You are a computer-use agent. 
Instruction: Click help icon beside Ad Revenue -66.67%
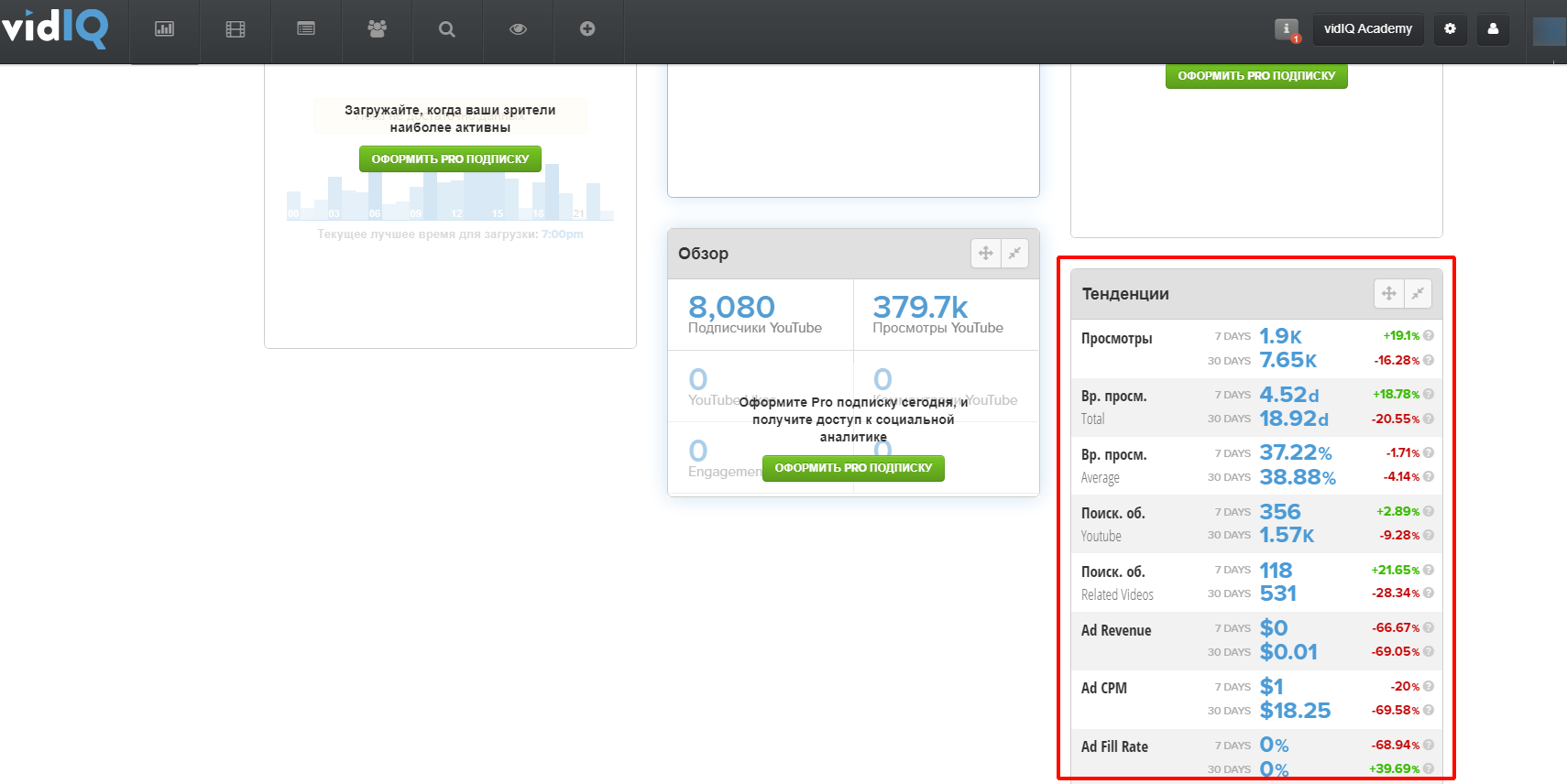coord(1429,628)
